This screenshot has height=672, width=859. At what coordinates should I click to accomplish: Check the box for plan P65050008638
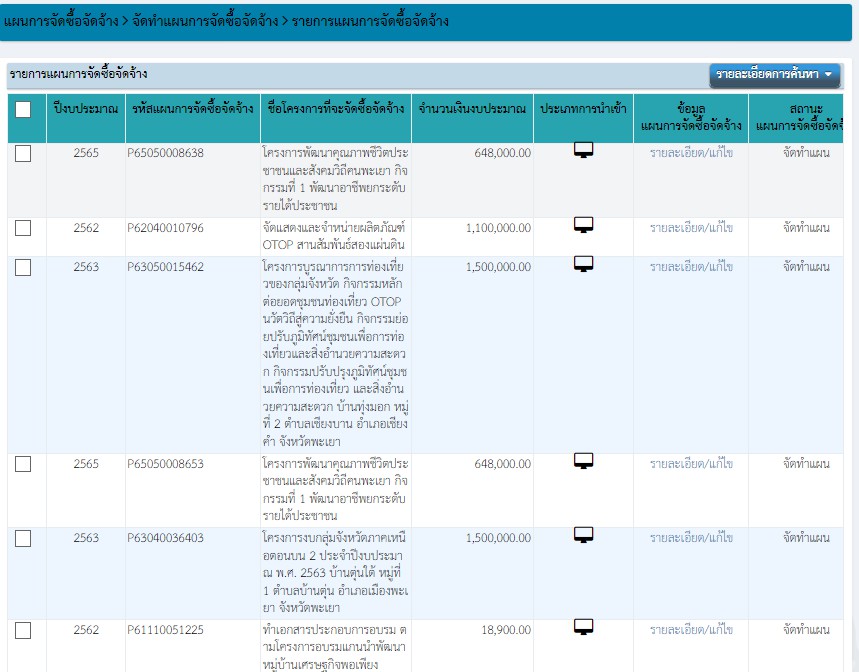(x=23, y=153)
